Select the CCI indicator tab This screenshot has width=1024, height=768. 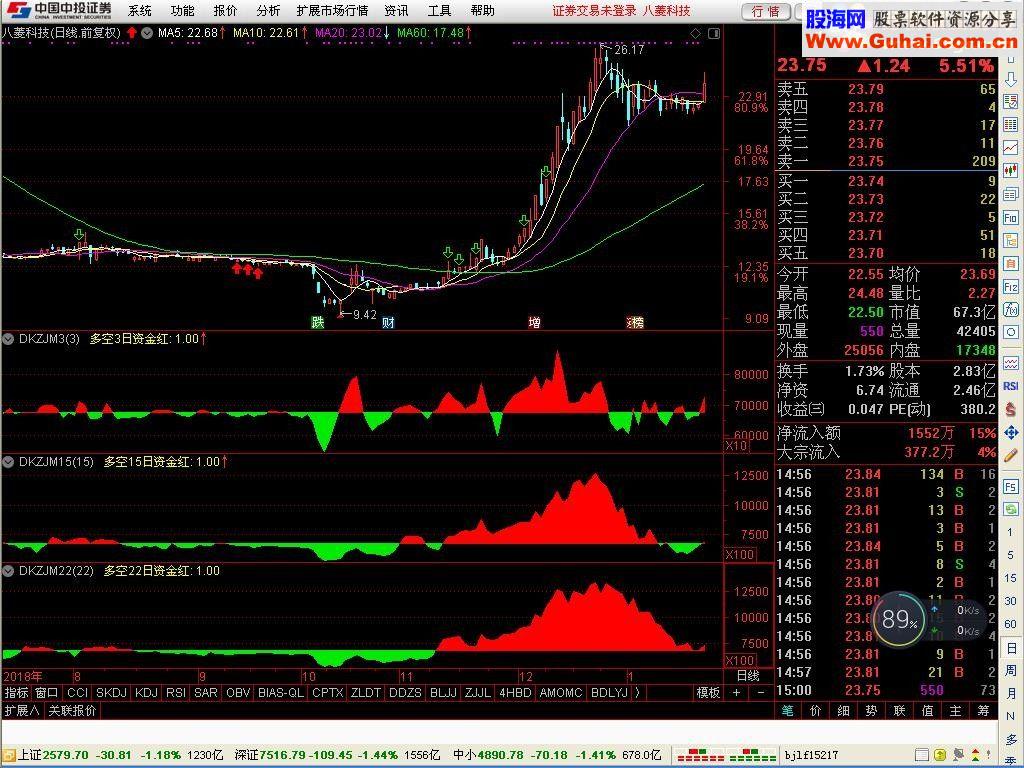pos(77,692)
